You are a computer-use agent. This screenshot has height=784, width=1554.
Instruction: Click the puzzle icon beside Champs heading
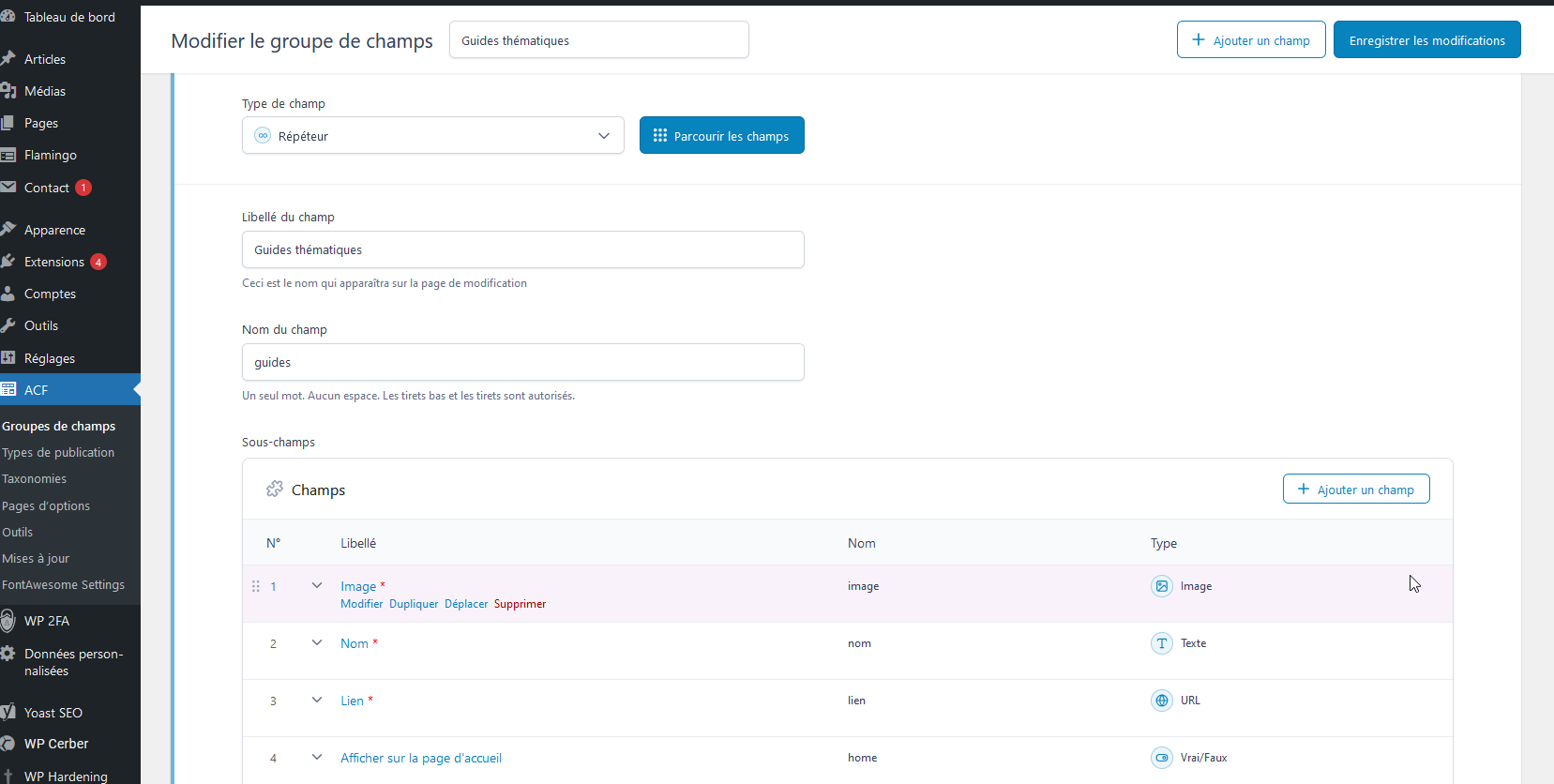pyautogui.click(x=275, y=490)
